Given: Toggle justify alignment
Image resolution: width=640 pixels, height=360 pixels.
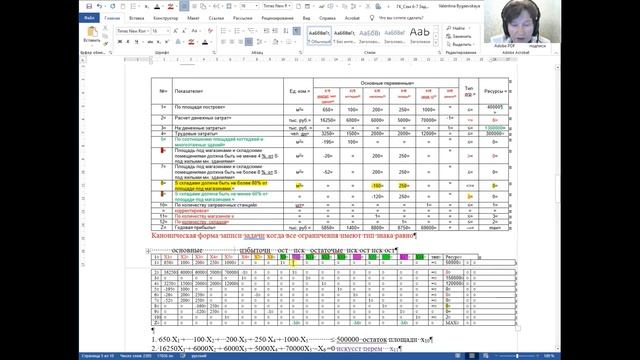Looking at the screenshot, I should [249, 42].
